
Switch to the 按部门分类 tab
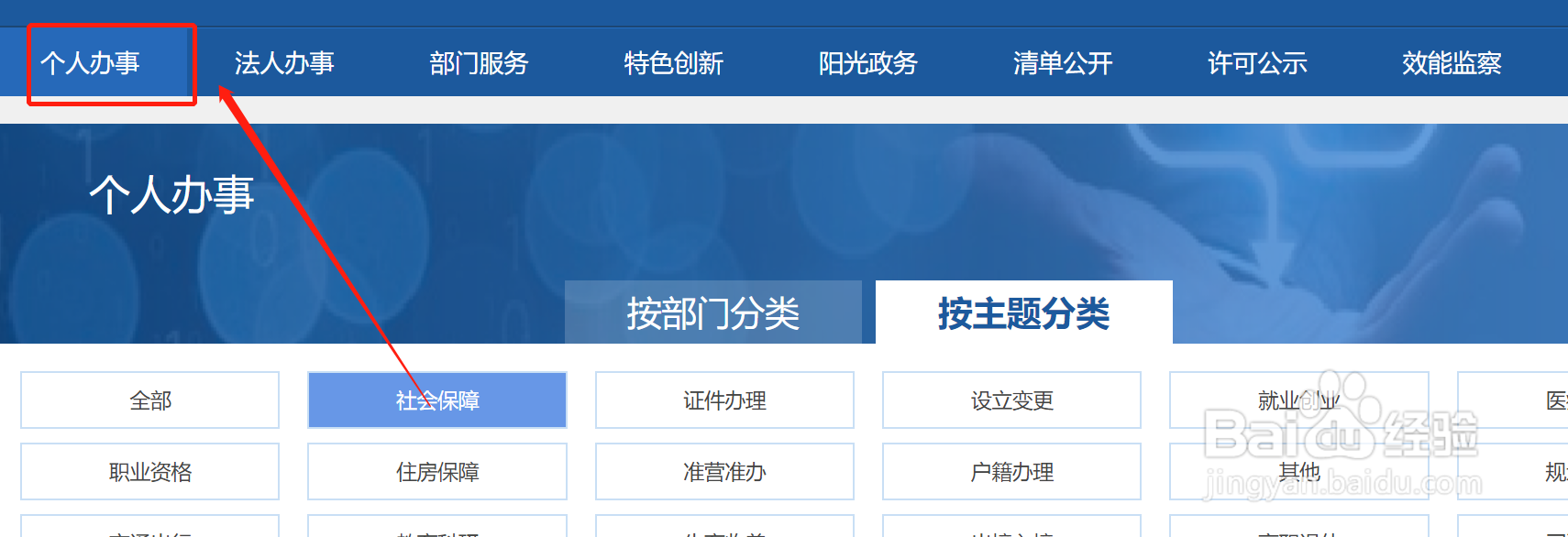click(x=713, y=312)
